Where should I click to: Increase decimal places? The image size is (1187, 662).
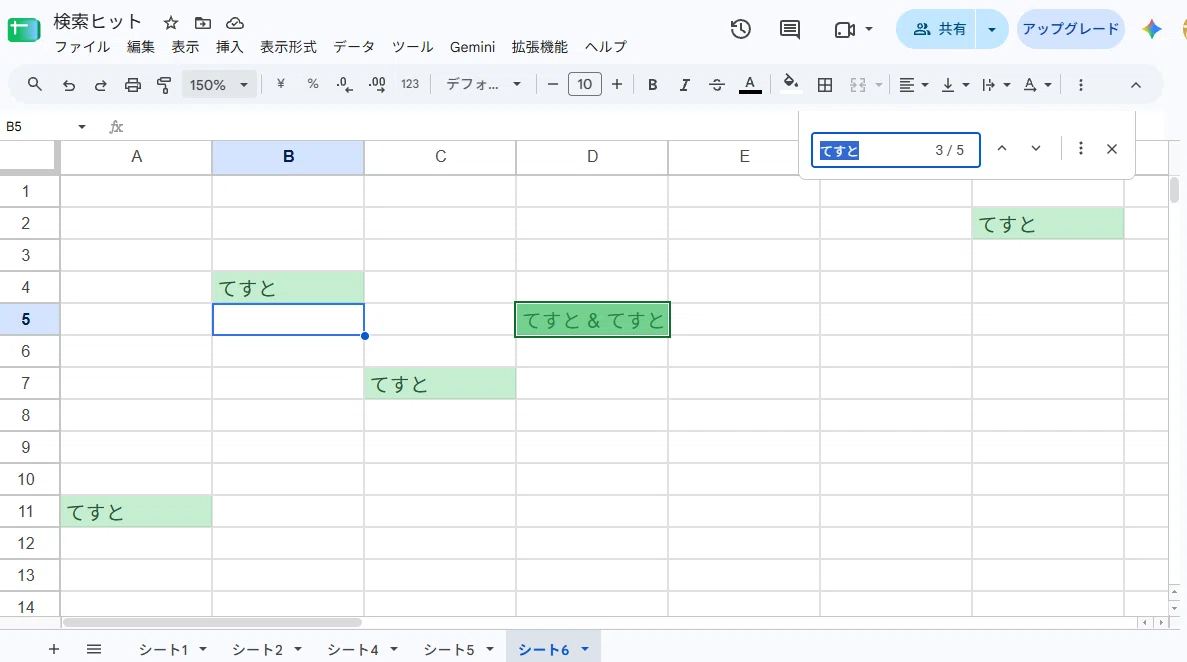[x=377, y=85]
